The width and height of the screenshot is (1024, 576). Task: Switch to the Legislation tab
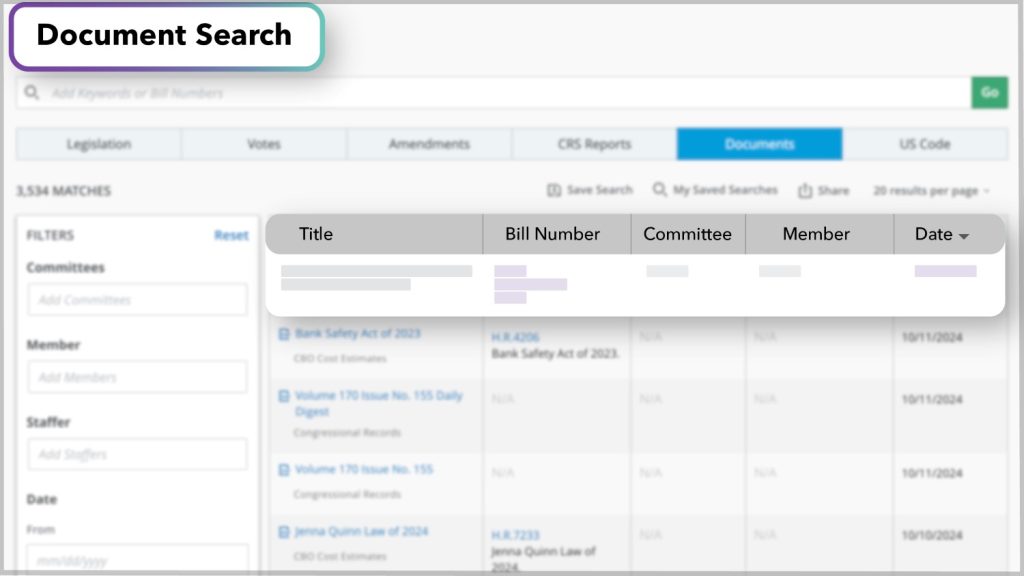pyautogui.click(x=97, y=144)
